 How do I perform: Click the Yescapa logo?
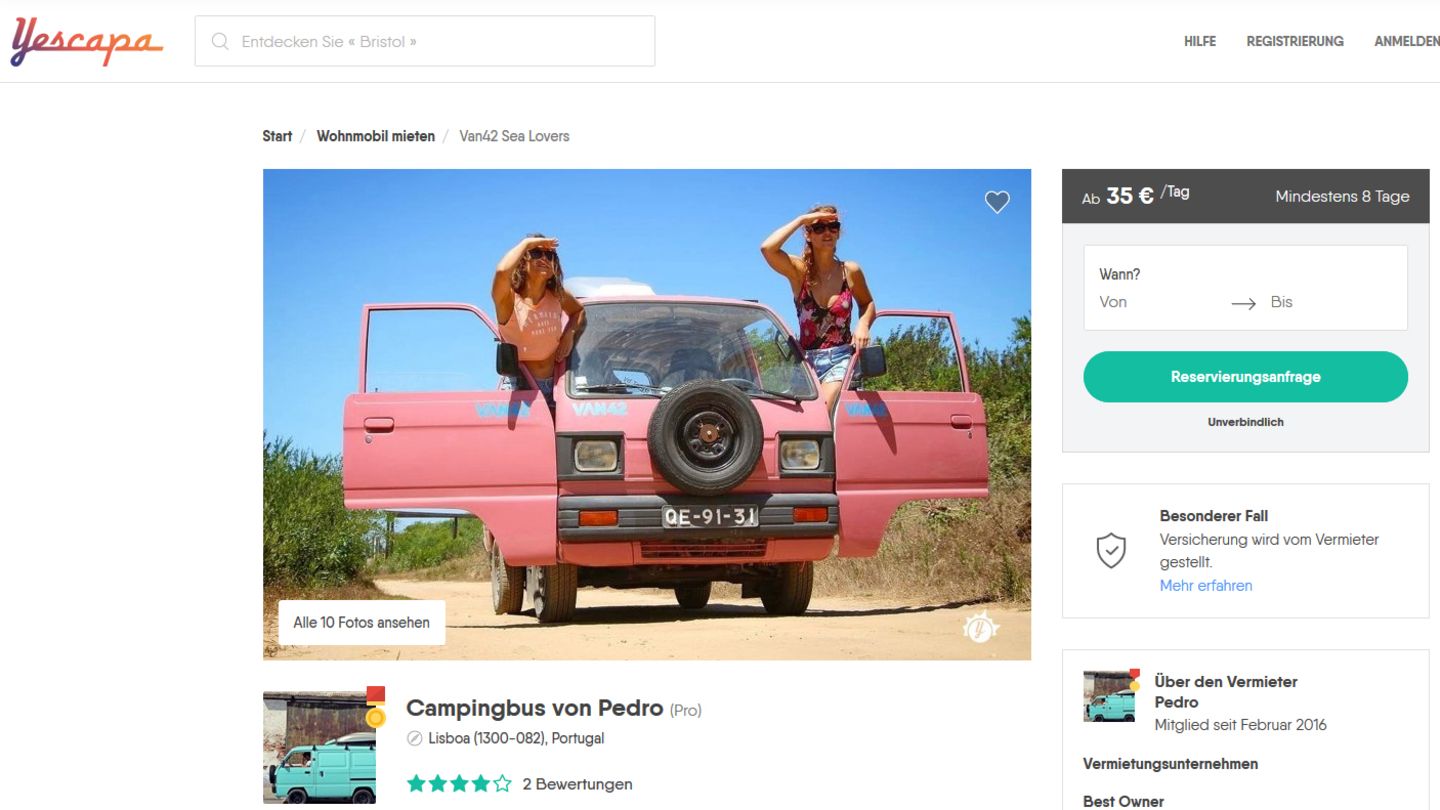[x=86, y=42]
